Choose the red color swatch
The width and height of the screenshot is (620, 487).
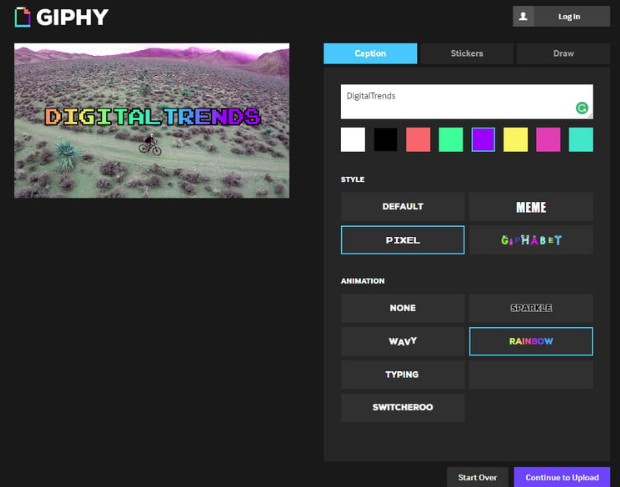(418, 140)
